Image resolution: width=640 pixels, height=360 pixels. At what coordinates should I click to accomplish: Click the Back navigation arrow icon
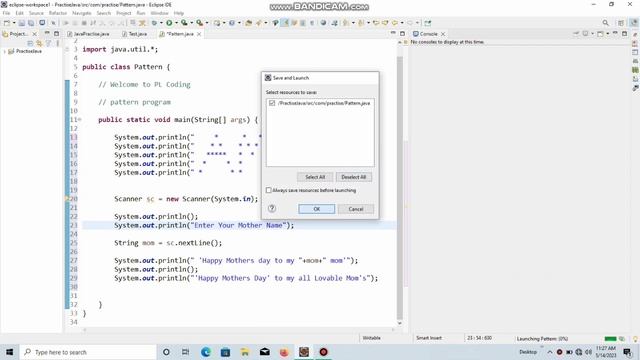(x=395, y=23)
